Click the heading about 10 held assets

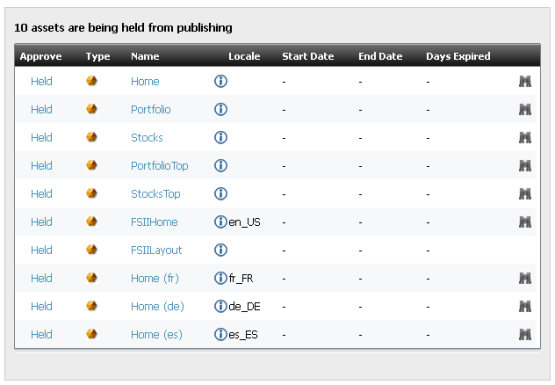click(x=123, y=28)
